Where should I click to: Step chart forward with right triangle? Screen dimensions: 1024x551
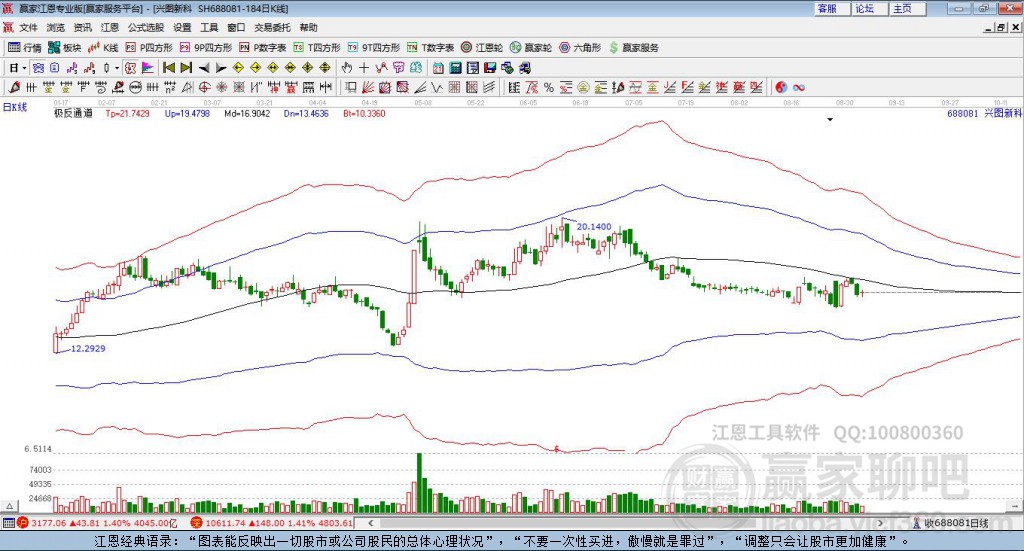pos(221,68)
